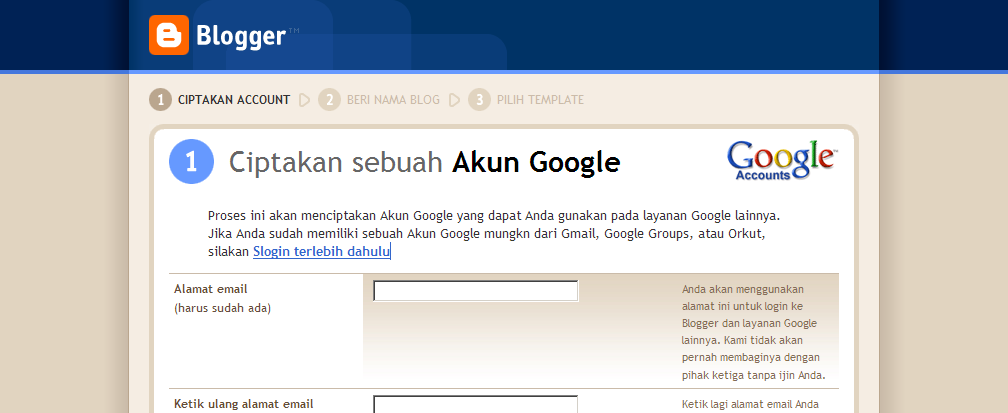
Task: Click the 'Anda akan menggunakan' help text
Action: (753, 332)
